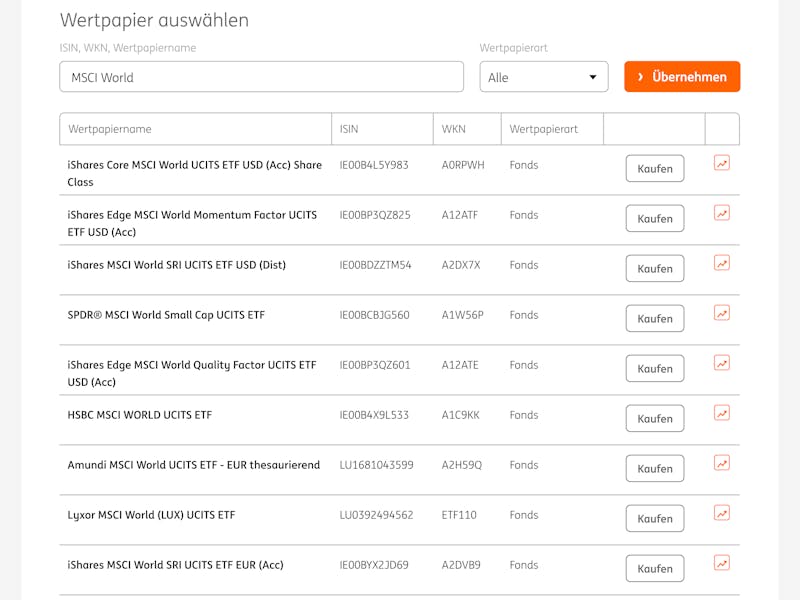
Task: Select WKN A1W56P
Action: pos(462,315)
